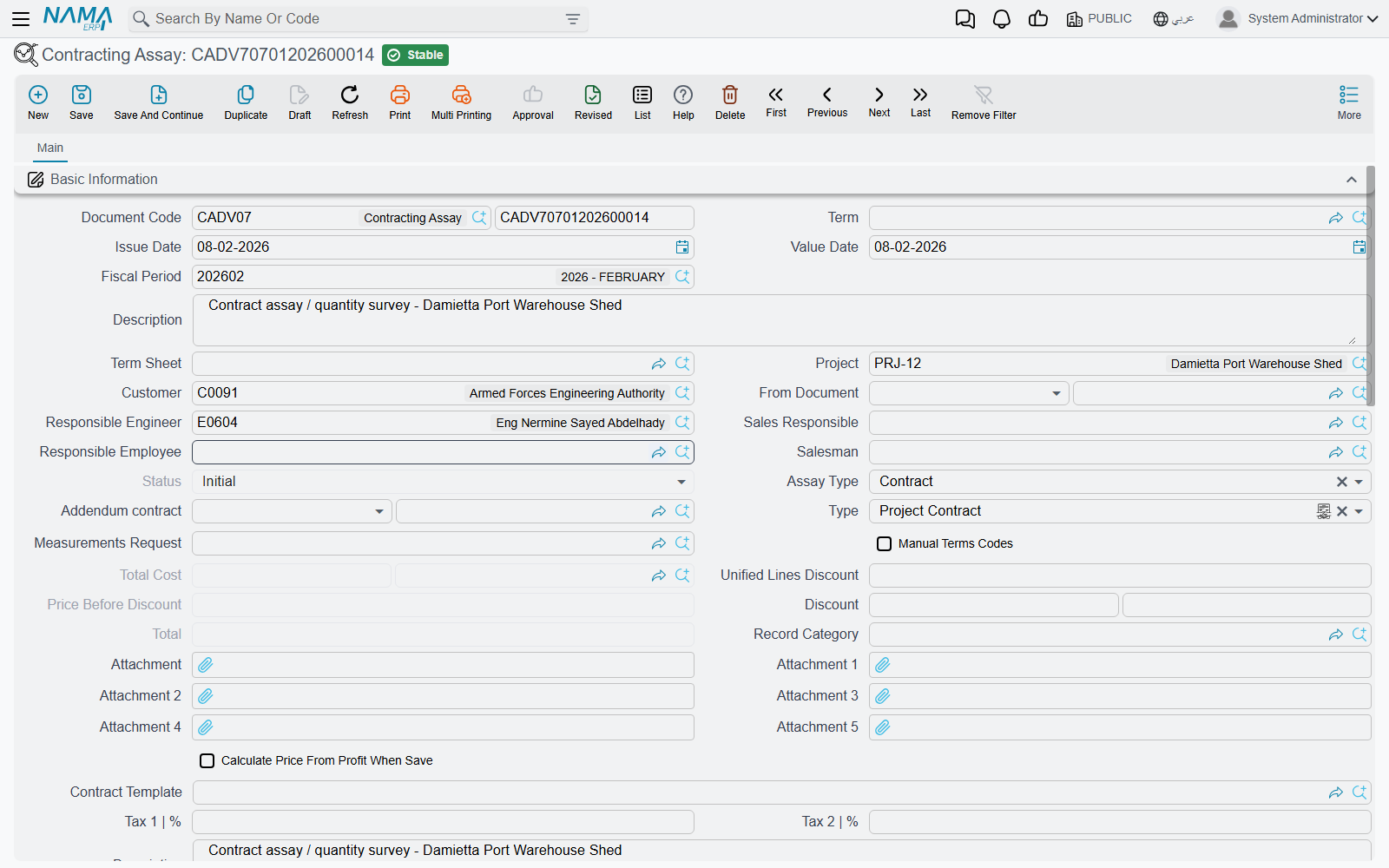This screenshot has width=1389, height=868.
Task: Click the PUBLIC company selector
Action: tap(1099, 18)
